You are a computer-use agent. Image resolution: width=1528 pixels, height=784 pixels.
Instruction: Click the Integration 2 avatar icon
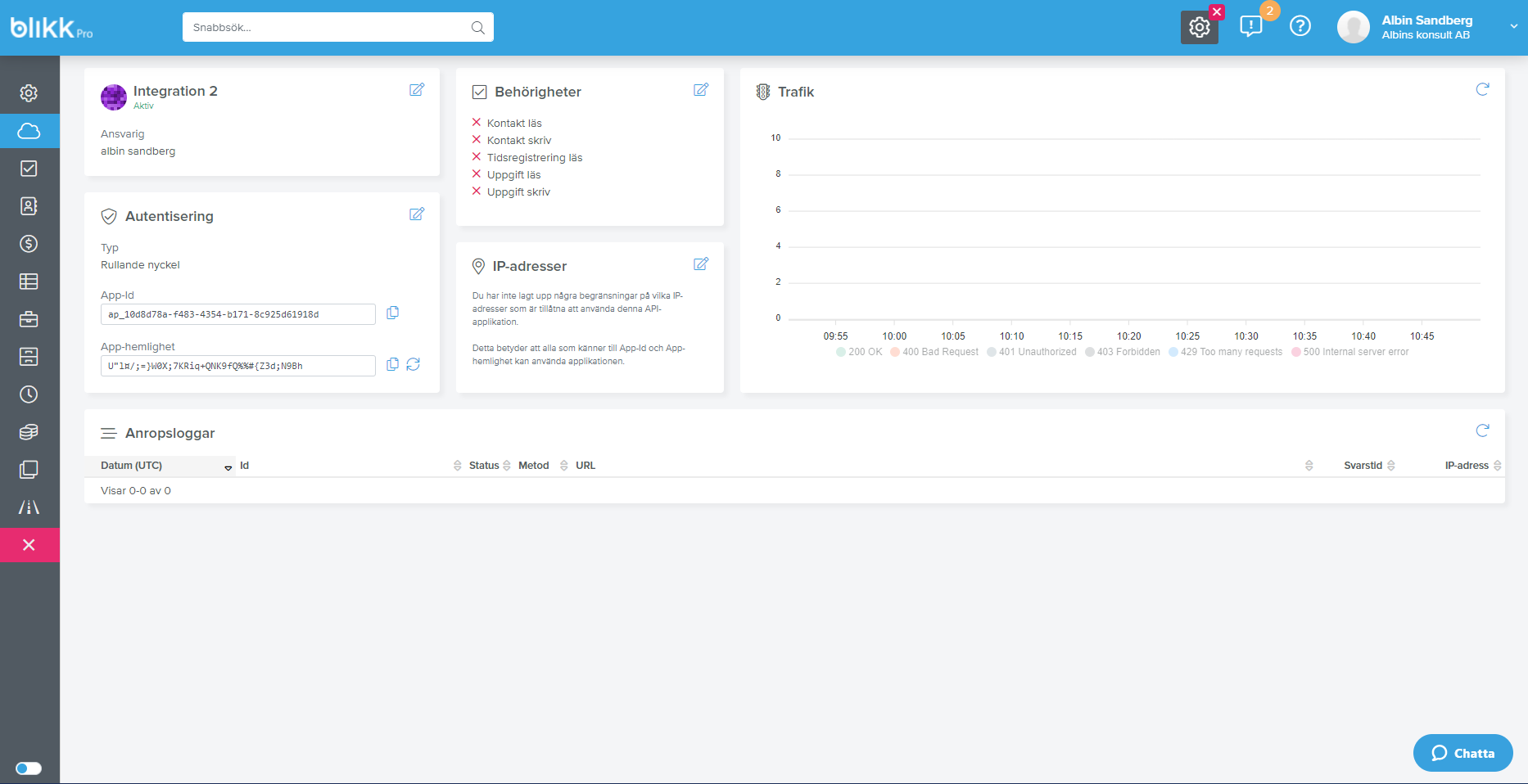[x=114, y=97]
